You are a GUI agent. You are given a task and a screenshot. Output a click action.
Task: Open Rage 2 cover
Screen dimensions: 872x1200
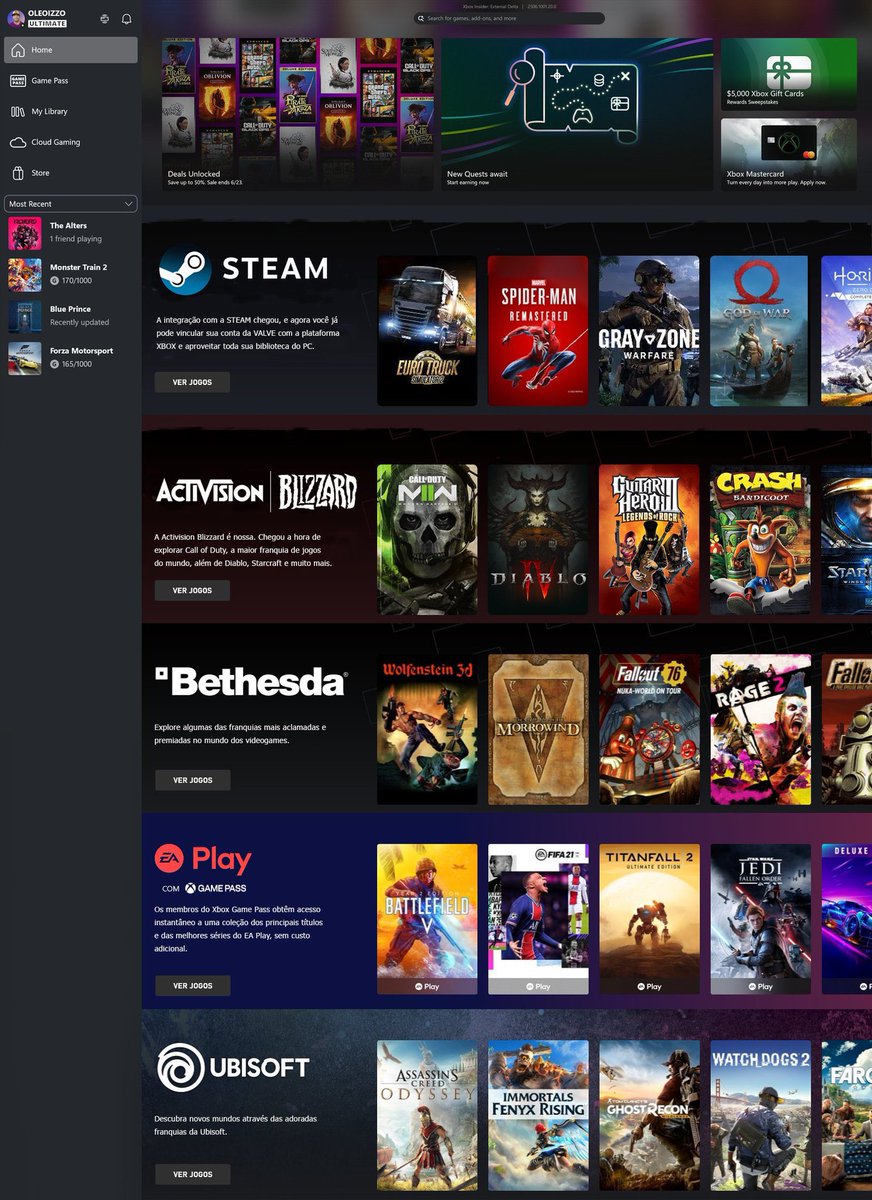pyautogui.click(x=760, y=730)
